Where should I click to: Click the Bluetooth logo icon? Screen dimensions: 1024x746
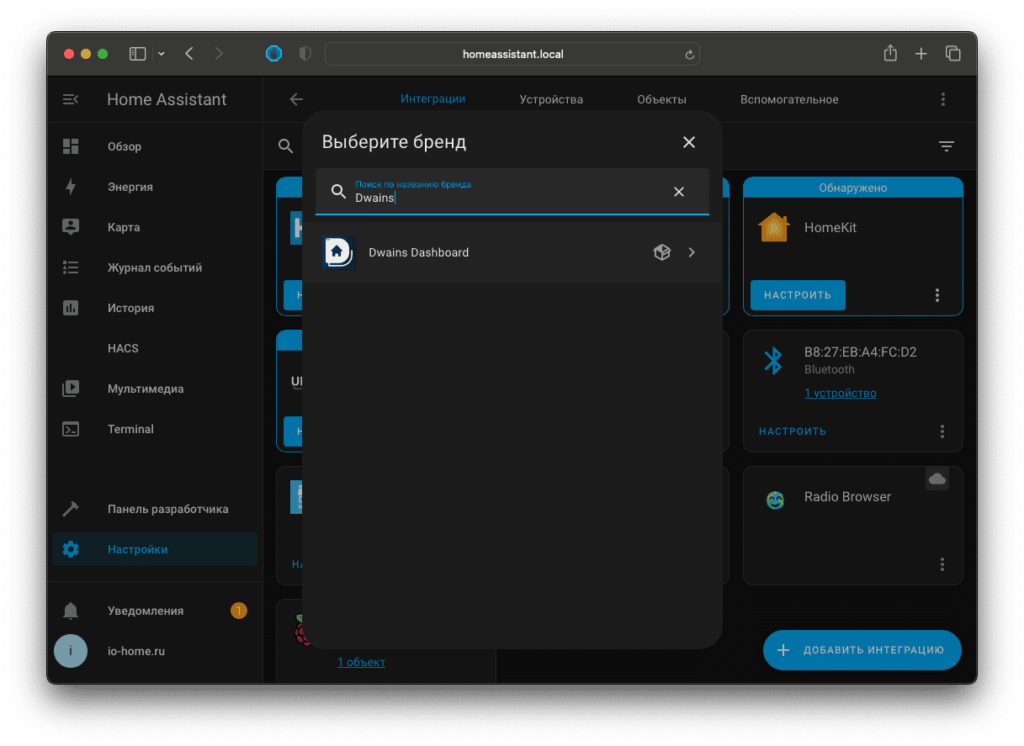[773, 361]
